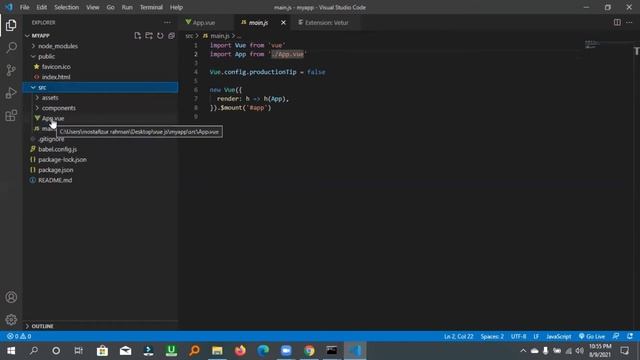Click Go Live in status bar

click(x=592, y=336)
